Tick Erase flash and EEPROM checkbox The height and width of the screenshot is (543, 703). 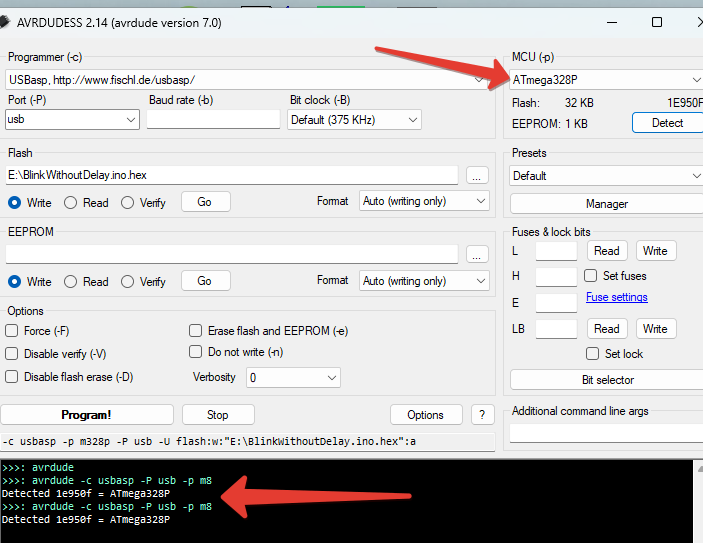click(196, 331)
